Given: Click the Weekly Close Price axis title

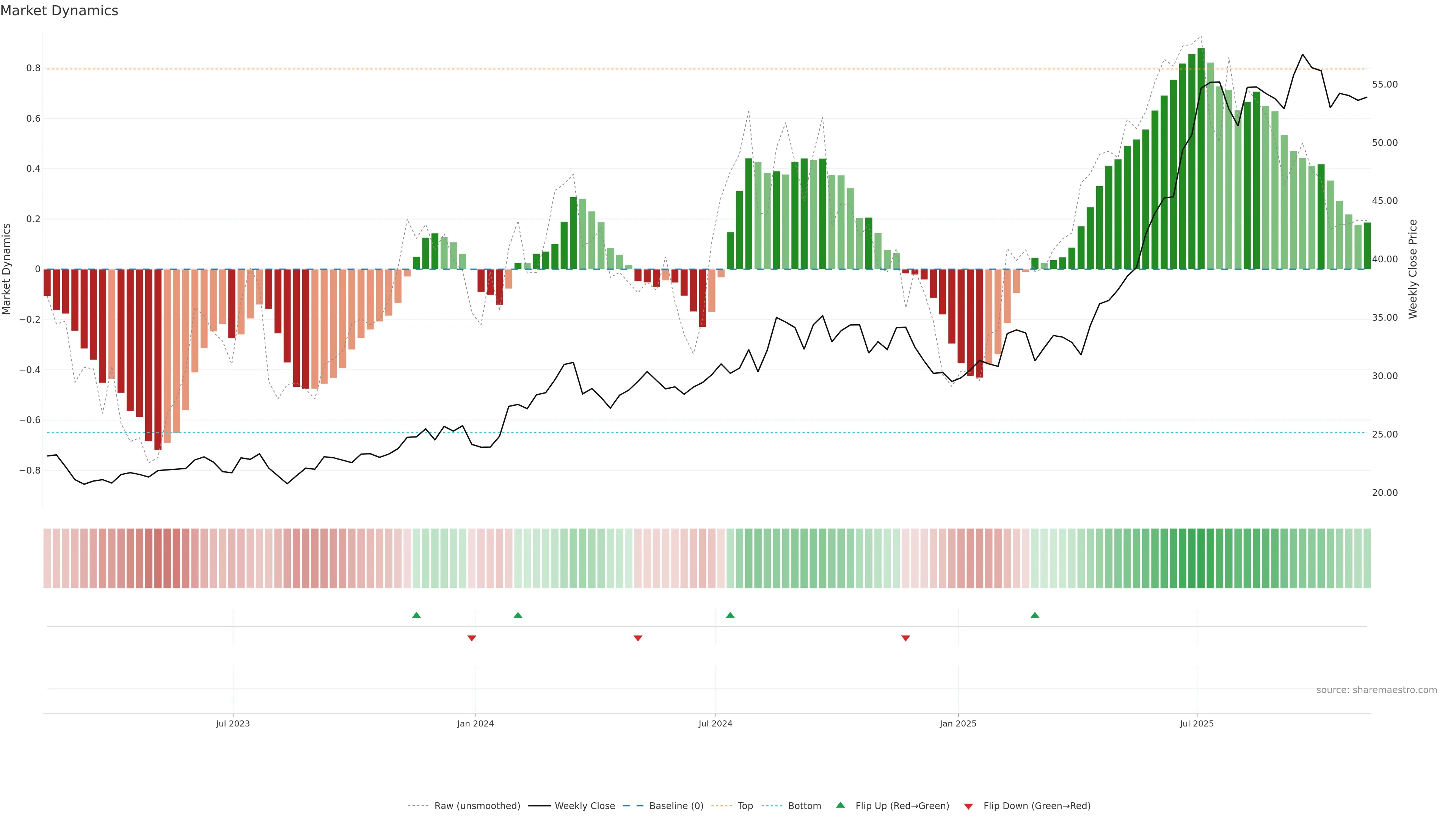Looking at the screenshot, I should click(1413, 269).
